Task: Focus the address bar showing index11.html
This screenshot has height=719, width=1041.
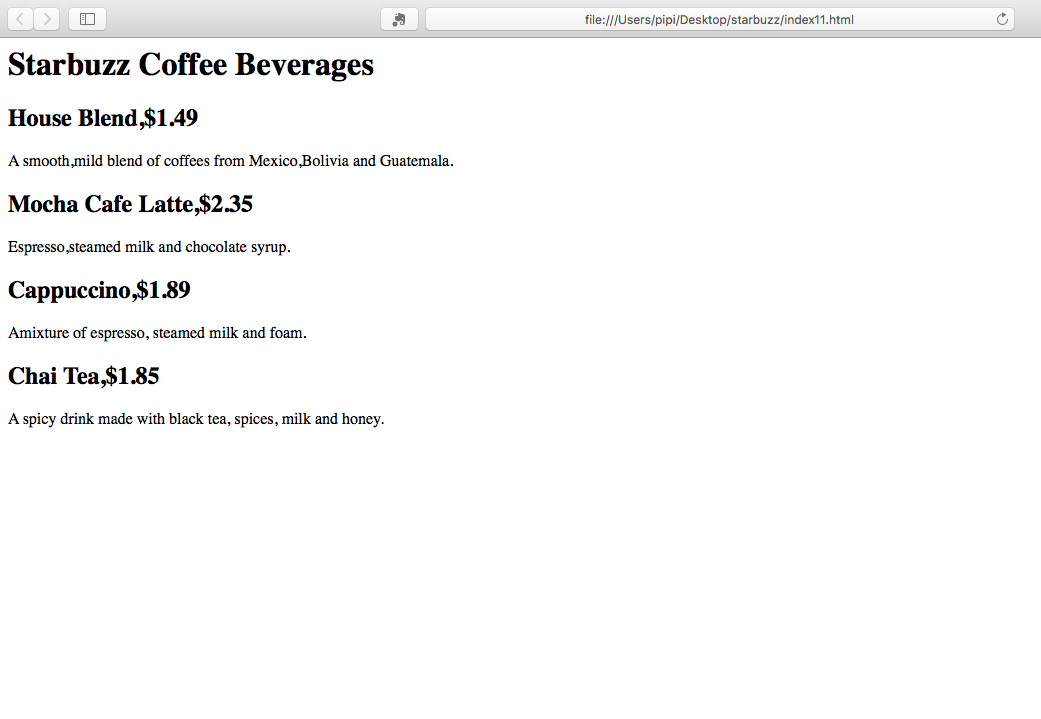Action: pos(720,19)
